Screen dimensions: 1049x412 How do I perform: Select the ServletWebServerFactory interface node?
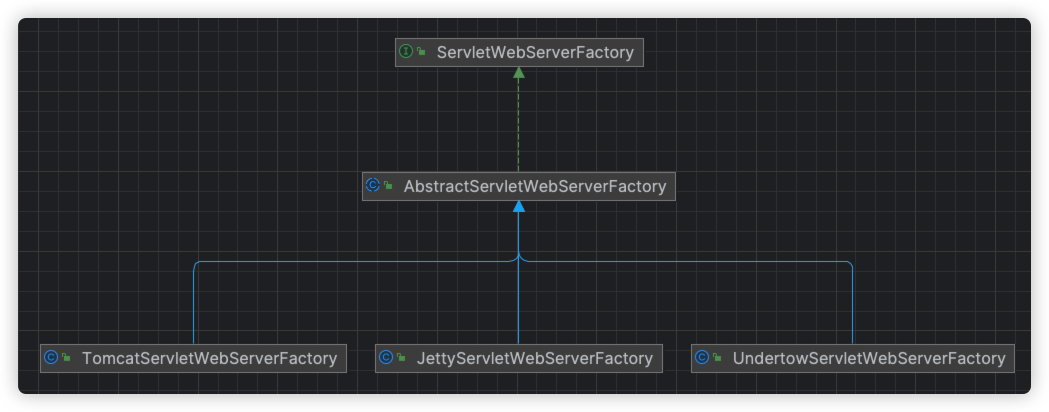coord(519,52)
